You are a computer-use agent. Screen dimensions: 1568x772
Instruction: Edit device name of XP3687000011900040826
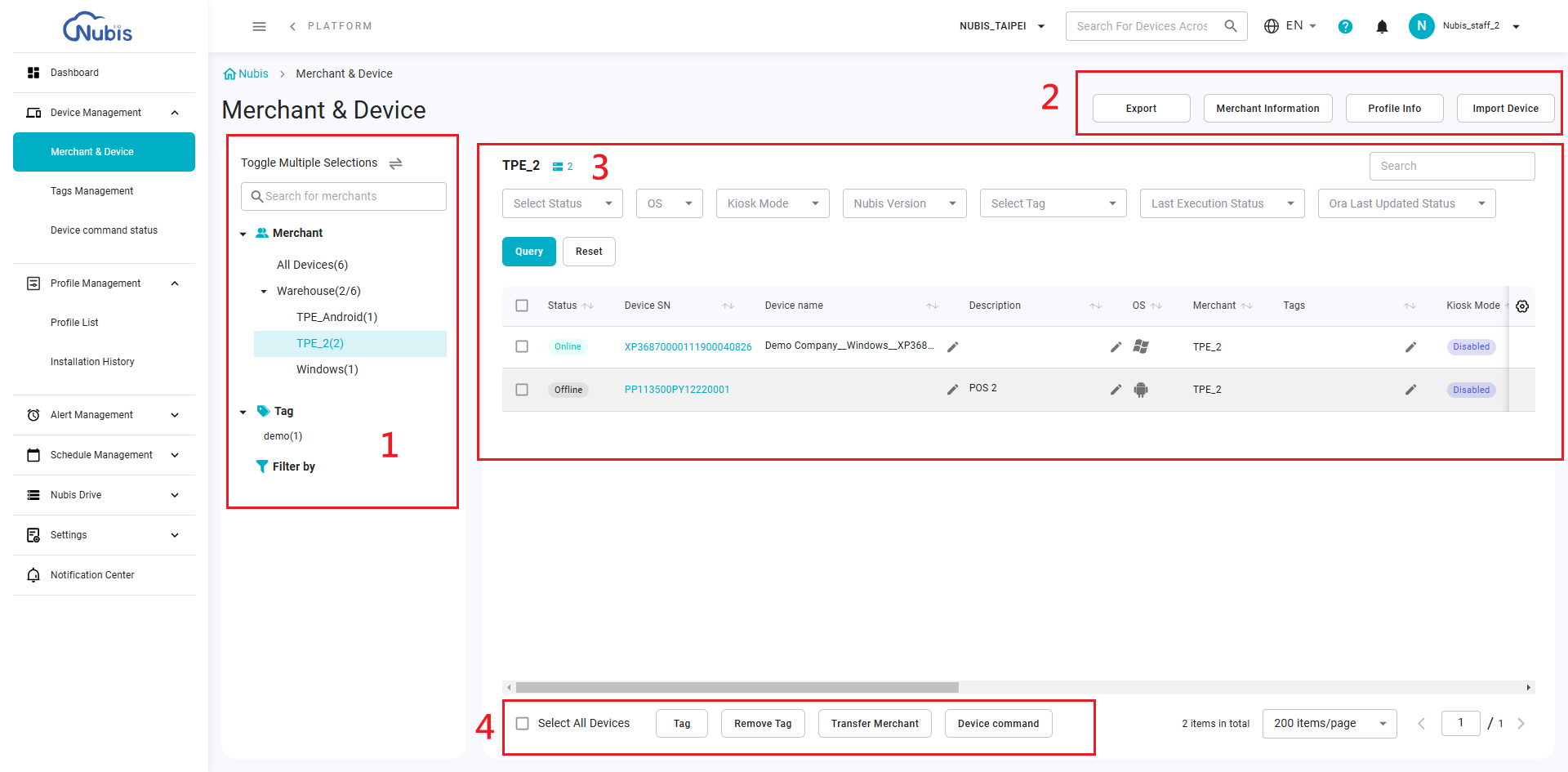click(952, 347)
